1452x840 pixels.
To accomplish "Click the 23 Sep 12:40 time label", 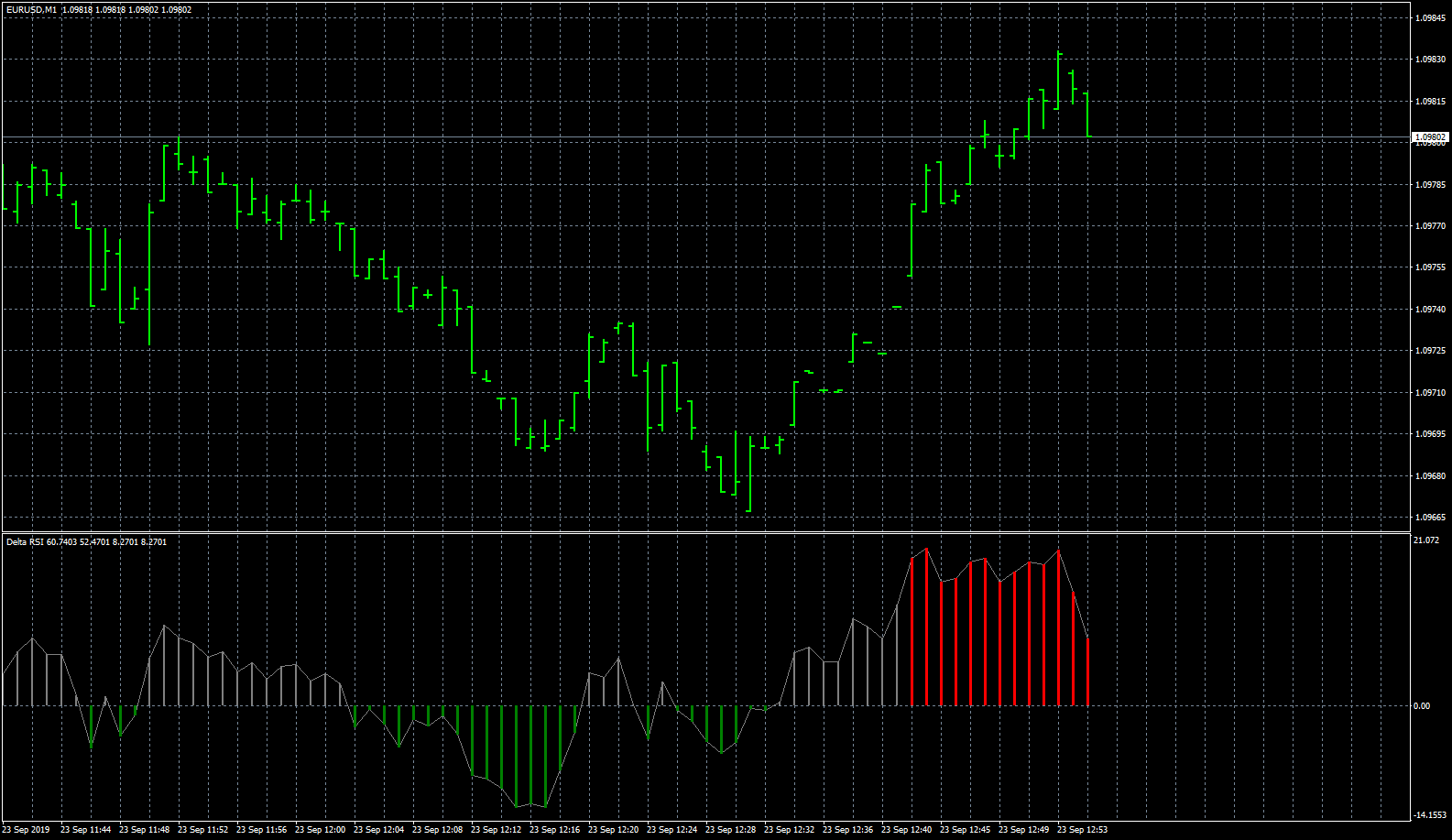I will [907, 830].
